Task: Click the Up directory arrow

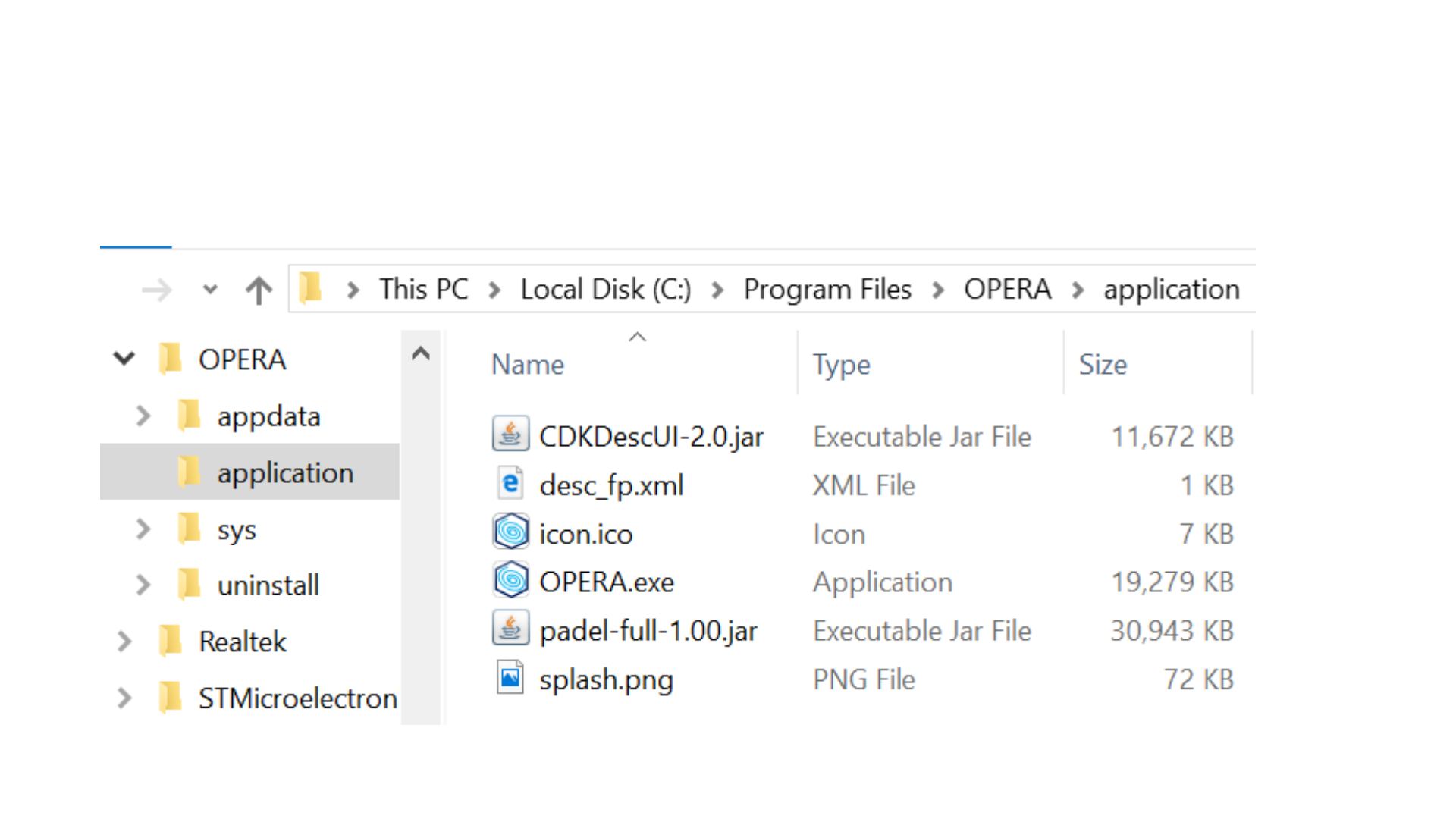Action: point(259,290)
